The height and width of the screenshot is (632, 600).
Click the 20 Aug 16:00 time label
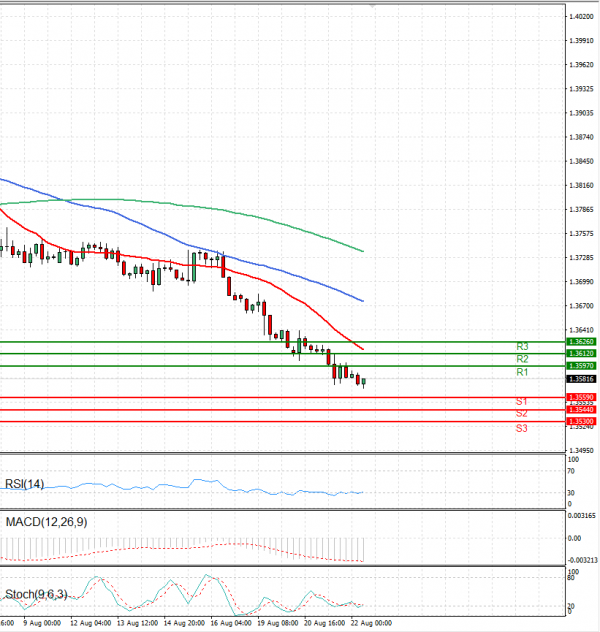pyautogui.click(x=324, y=623)
